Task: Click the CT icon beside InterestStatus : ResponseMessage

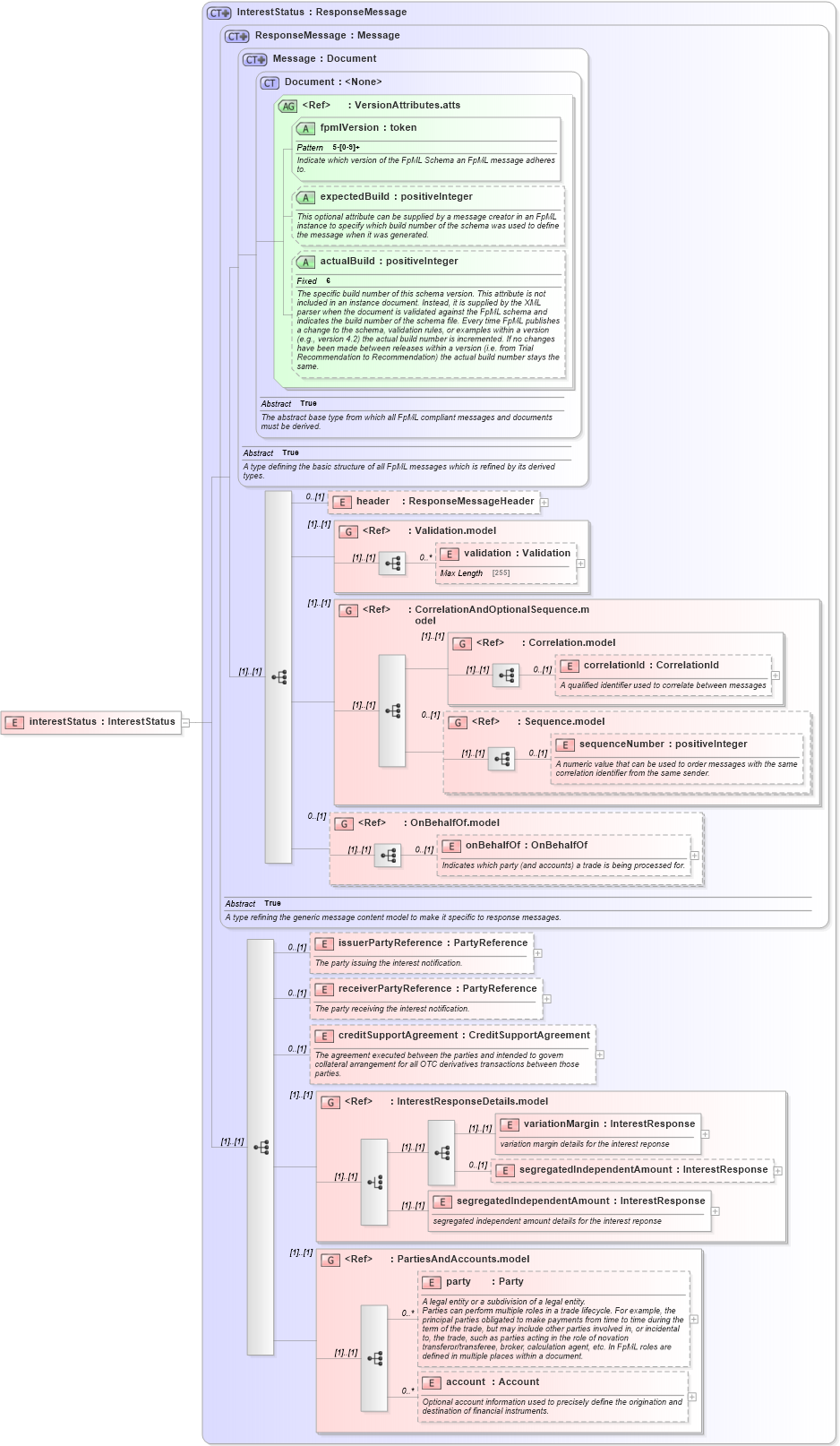Action: (219, 13)
